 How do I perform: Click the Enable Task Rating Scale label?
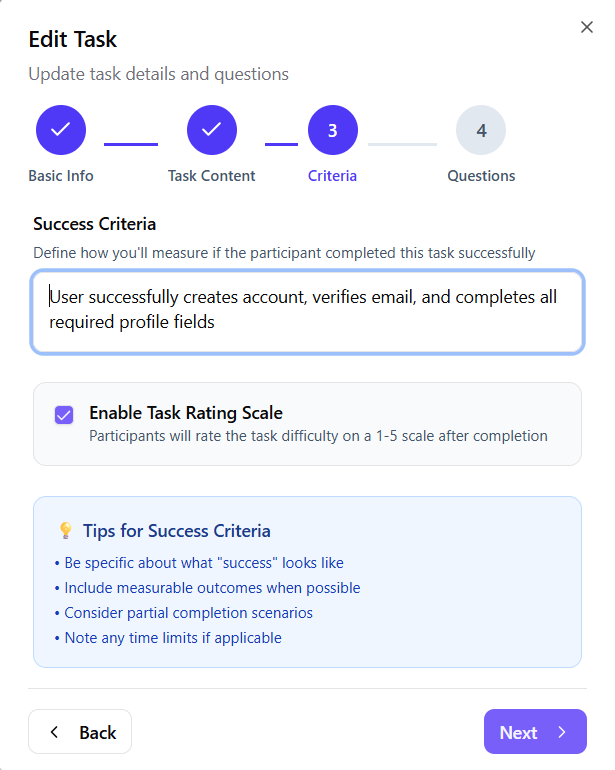186,413
